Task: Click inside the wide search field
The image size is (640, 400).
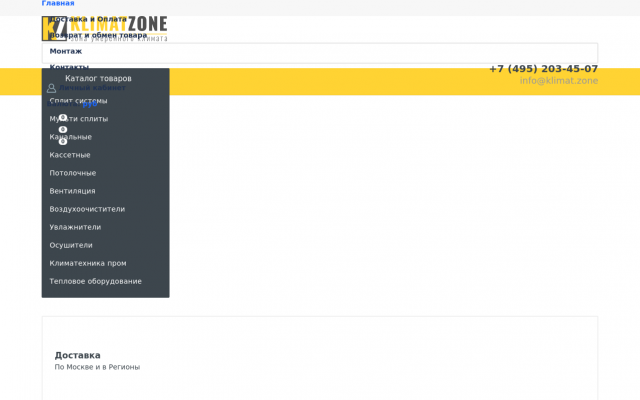Action: point(320,53)
